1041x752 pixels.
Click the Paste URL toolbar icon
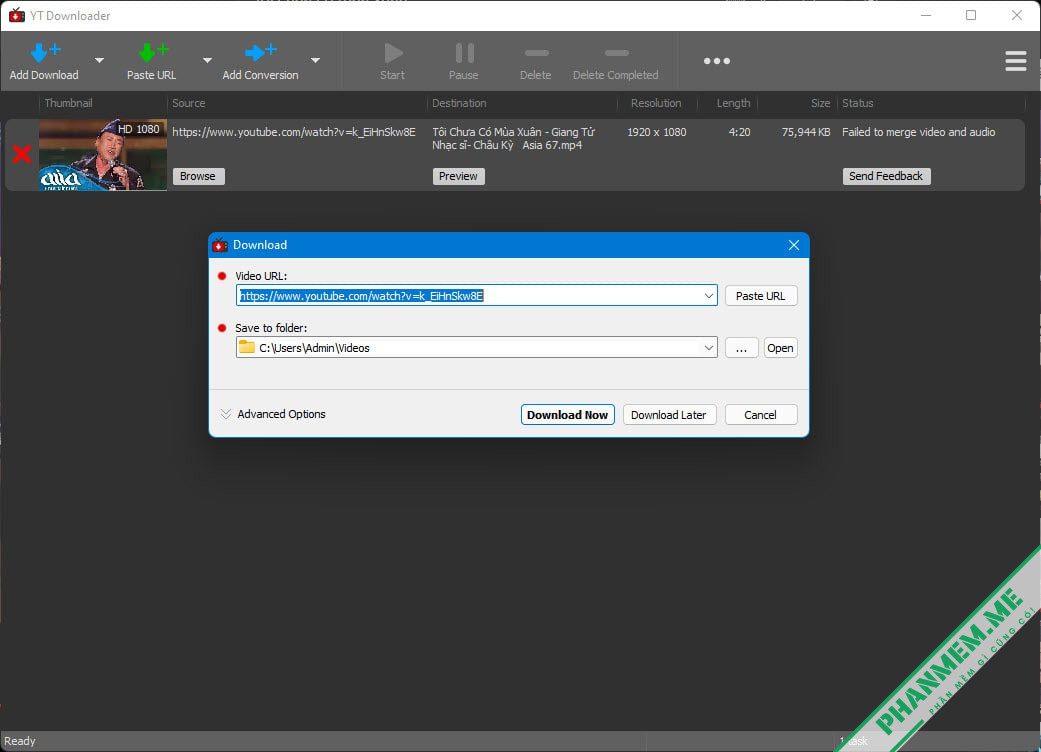coord(153,52)
